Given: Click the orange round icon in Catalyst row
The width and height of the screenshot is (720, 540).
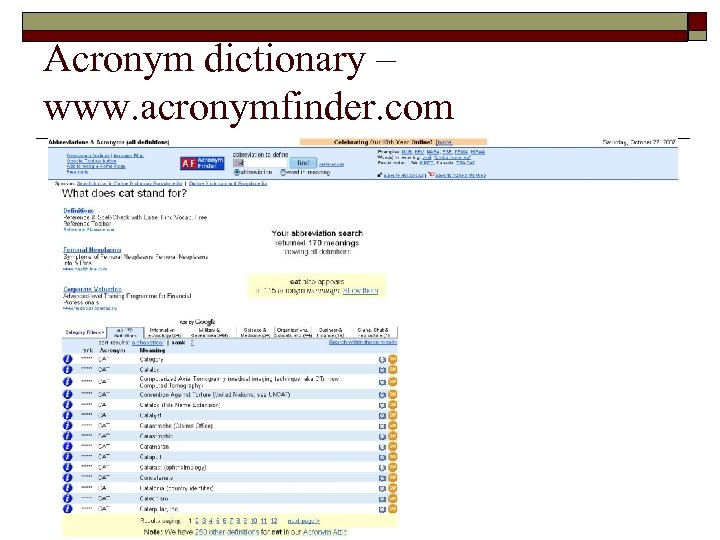Looking at the screenshot, I should (393, 415).
